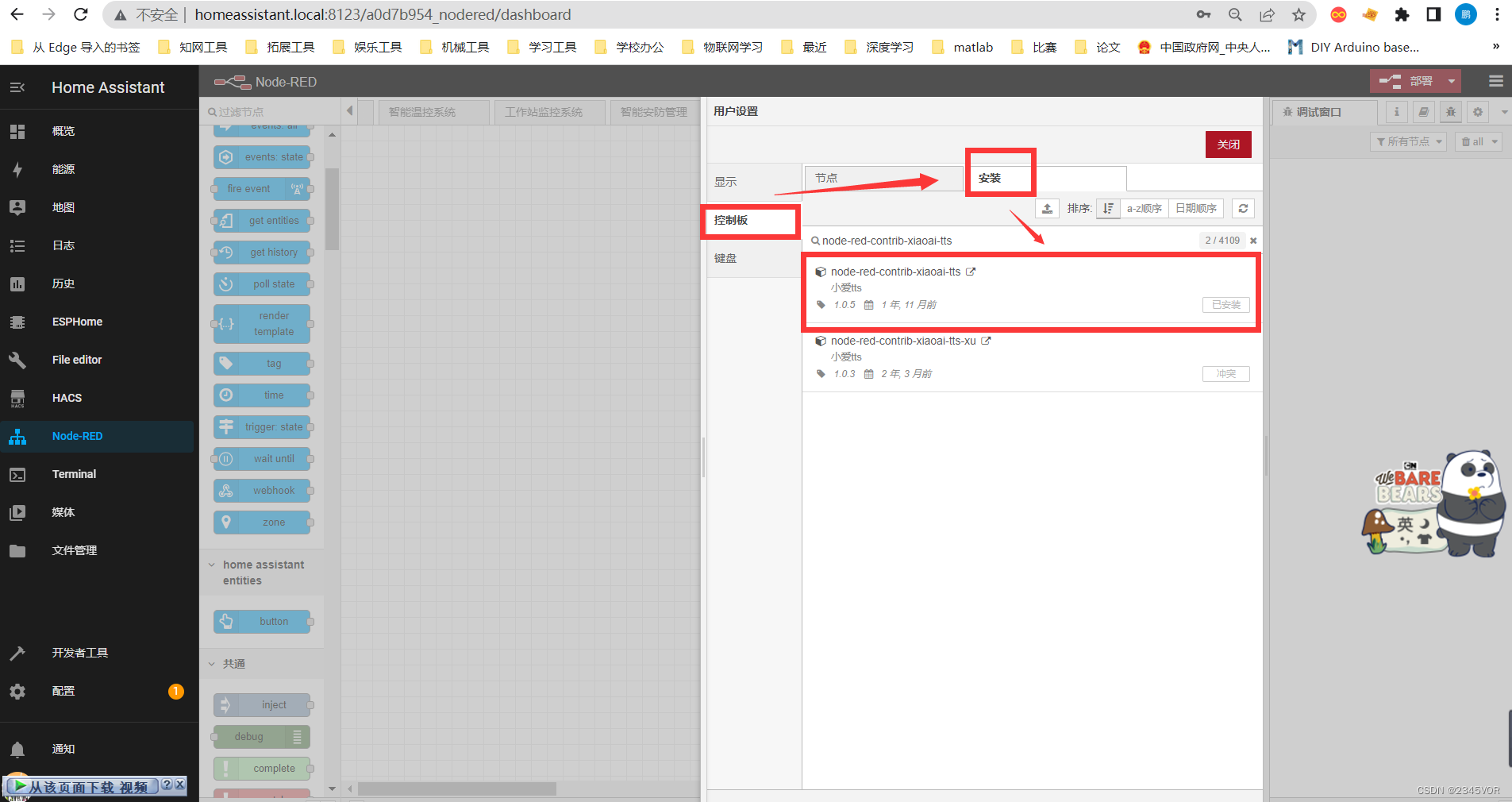The height and width of the screenshot is (802, 1512).
Task: Click the red 关闭 button
Action: pos(1228,145)
